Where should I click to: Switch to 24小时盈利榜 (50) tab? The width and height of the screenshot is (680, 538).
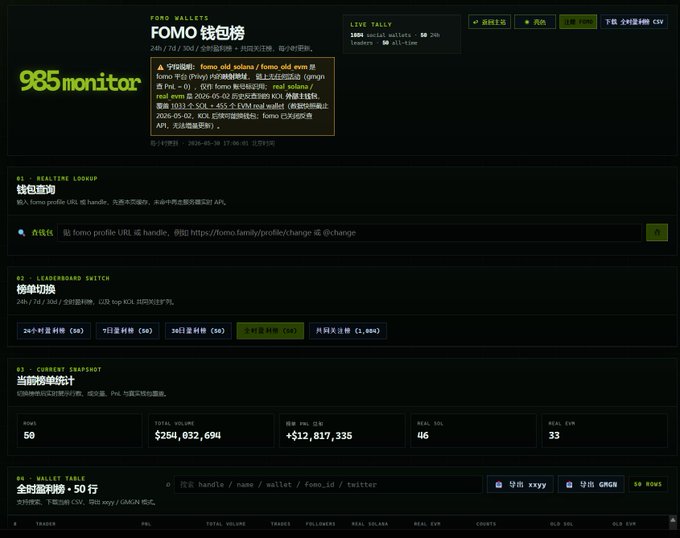pyautogui.click(x=54, y=331)
